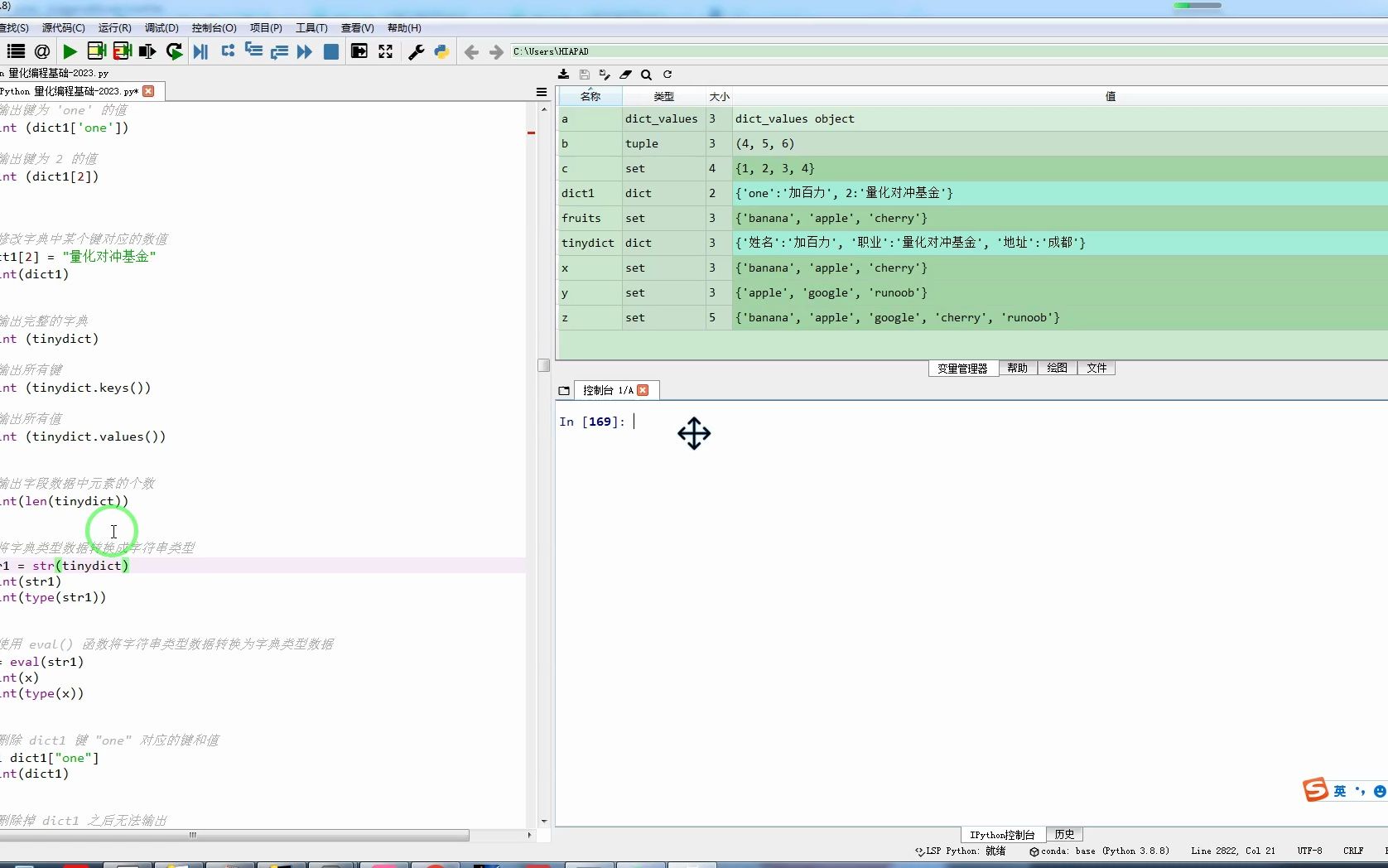Open the 控制台(O) menu
Screen dimensions: 1388x868
point(214,28)
